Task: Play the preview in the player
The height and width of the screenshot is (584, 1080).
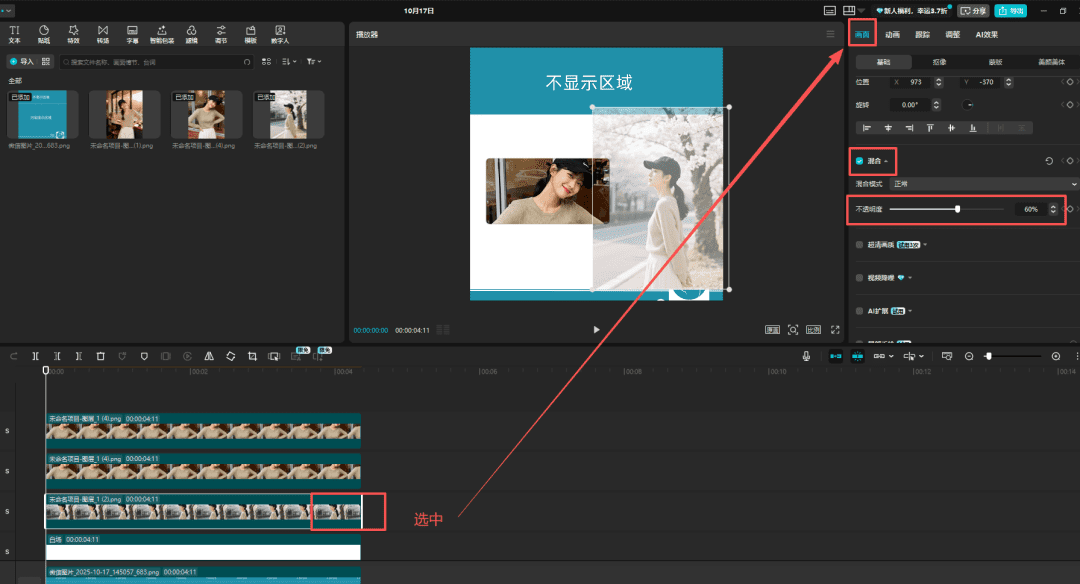Action: coord(596,329)
